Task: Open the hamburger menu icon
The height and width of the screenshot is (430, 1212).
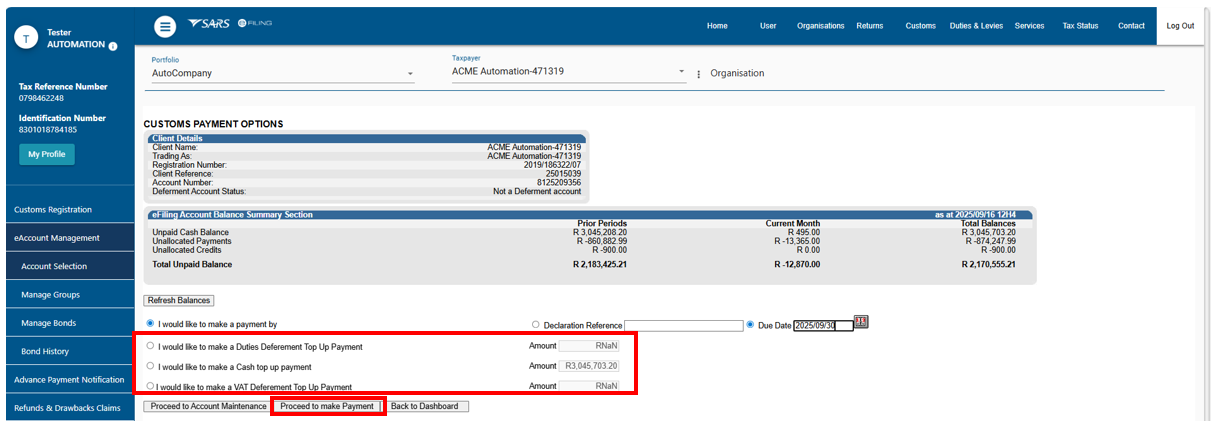Action: (x=166, y=27)
